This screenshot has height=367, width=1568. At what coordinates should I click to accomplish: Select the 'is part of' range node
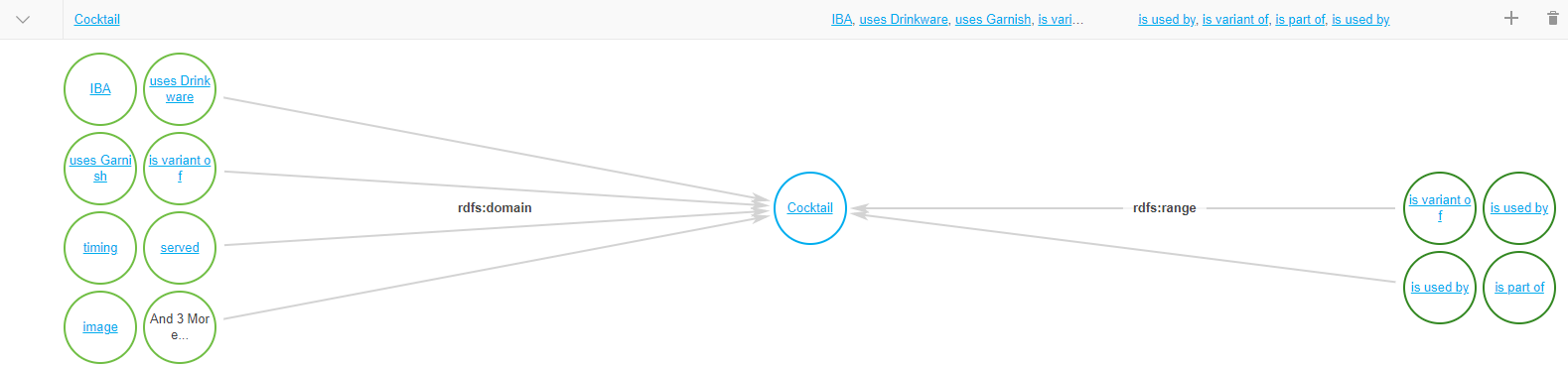coord(1519,288)
